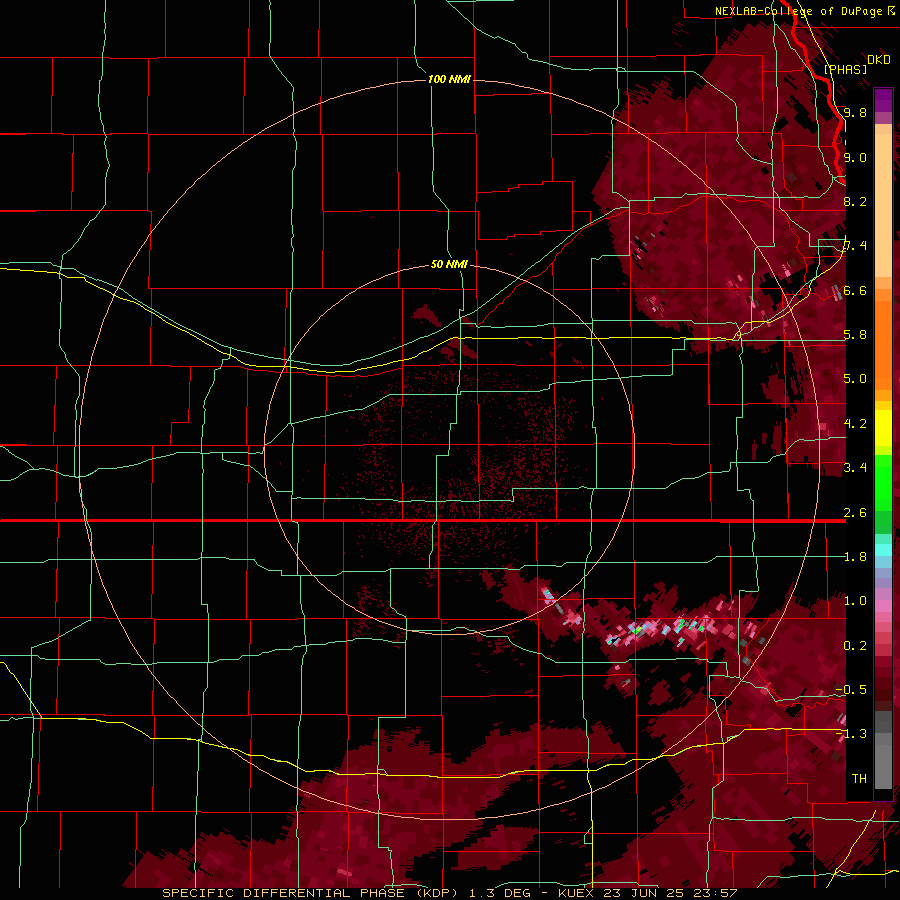Click the TH label on the color scale
Image resolution: width=900 pixels, height=900 pixels.
(x=859, y=779)
